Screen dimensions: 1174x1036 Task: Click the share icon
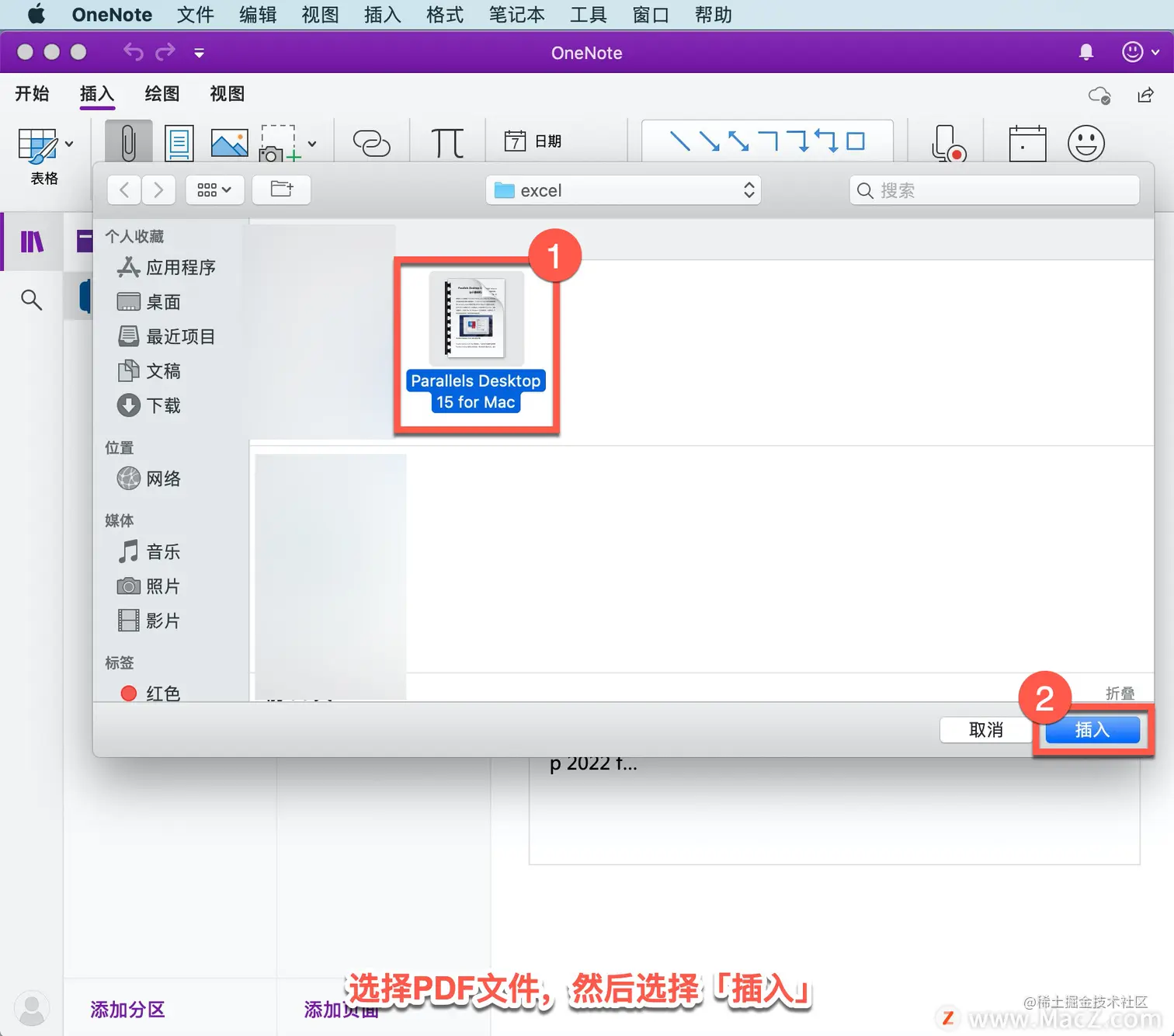(1145, 95)
